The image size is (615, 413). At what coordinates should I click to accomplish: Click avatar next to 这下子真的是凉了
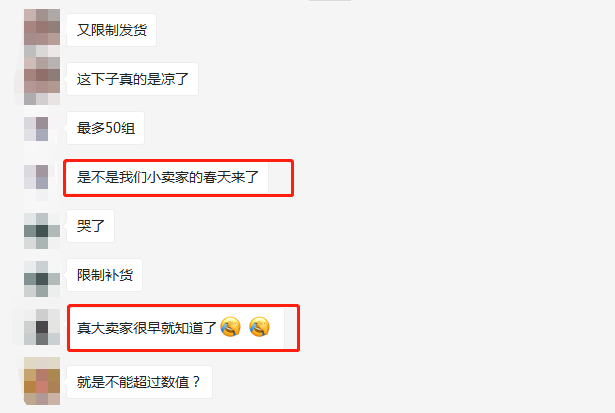(x=42, y=79)
